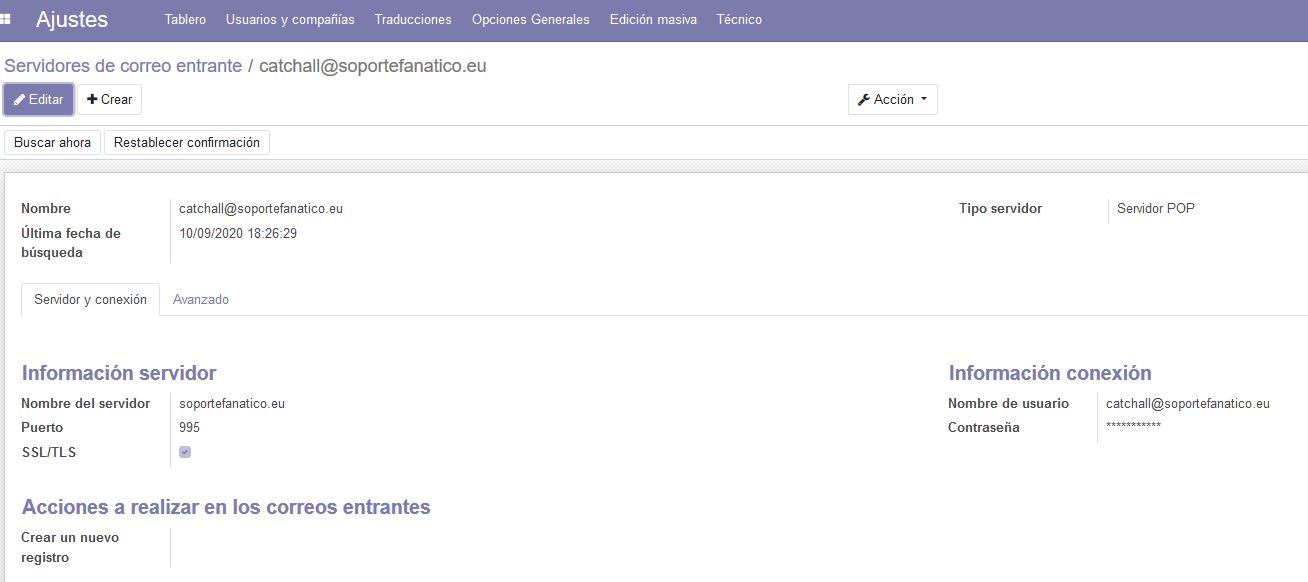The image size is (1308, 582).
Task: Open the Técnico menu
Action: pyautogui.click(x=739, y=19)
